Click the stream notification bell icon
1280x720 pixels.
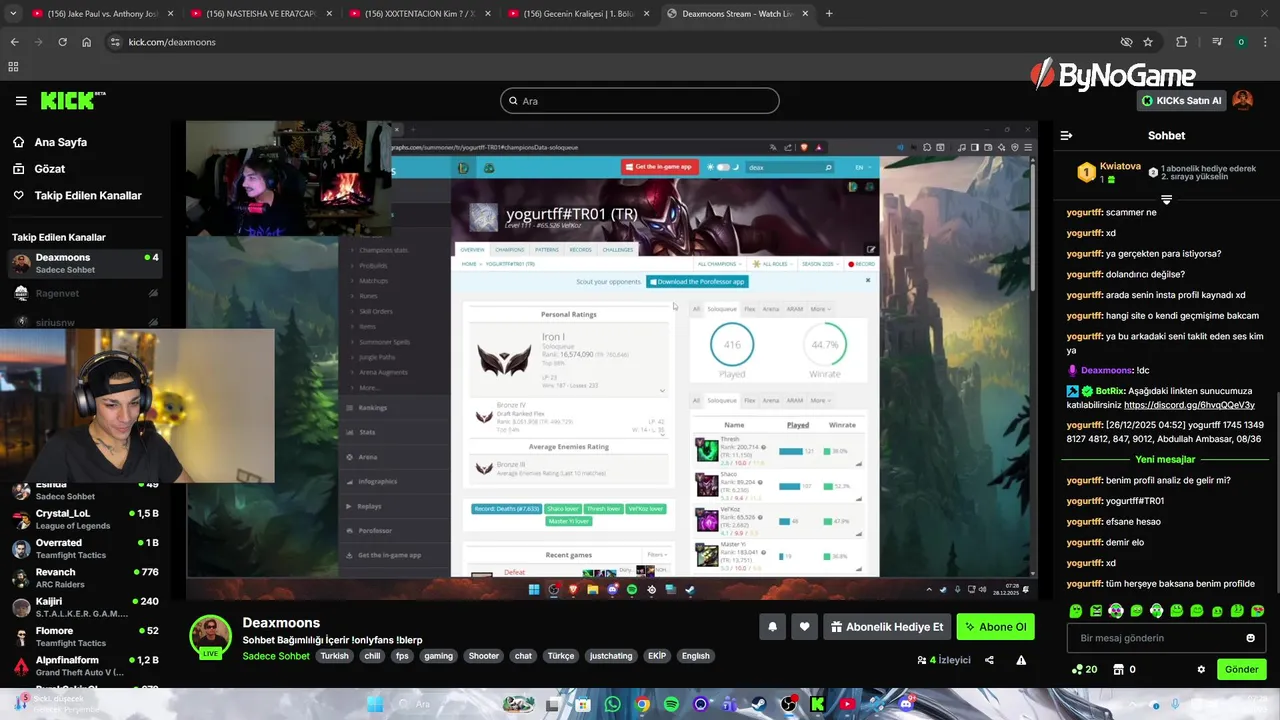pos(772,627)
